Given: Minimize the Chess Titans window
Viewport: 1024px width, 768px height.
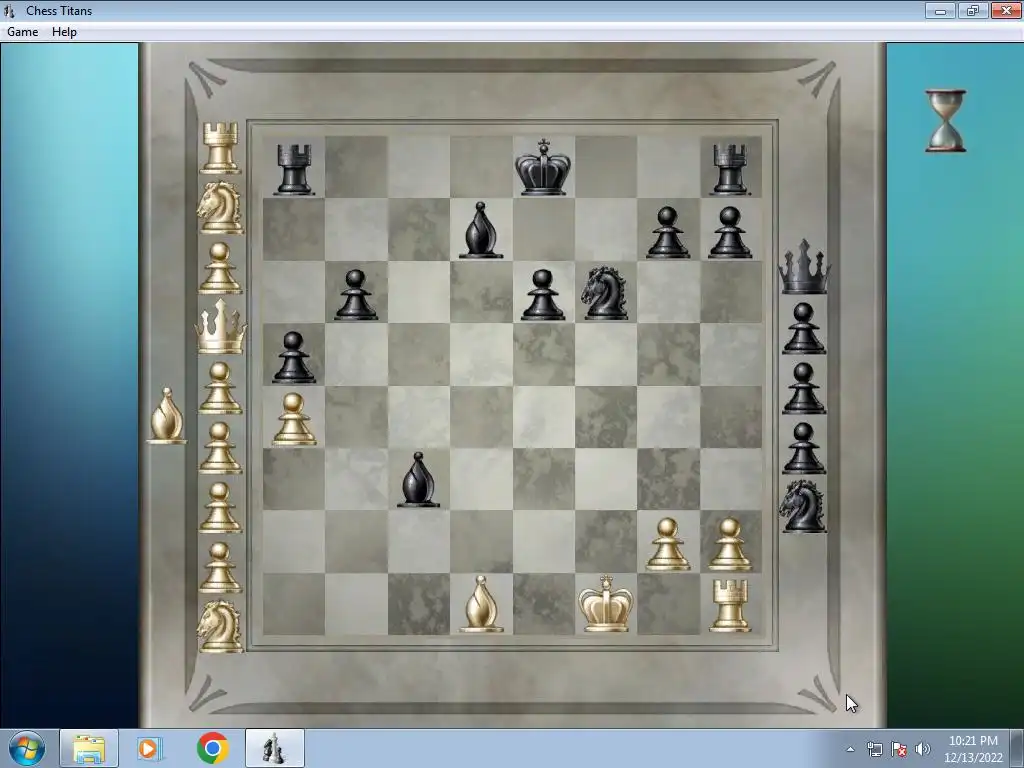Looking at the screenshot, I should click(940, 10).
